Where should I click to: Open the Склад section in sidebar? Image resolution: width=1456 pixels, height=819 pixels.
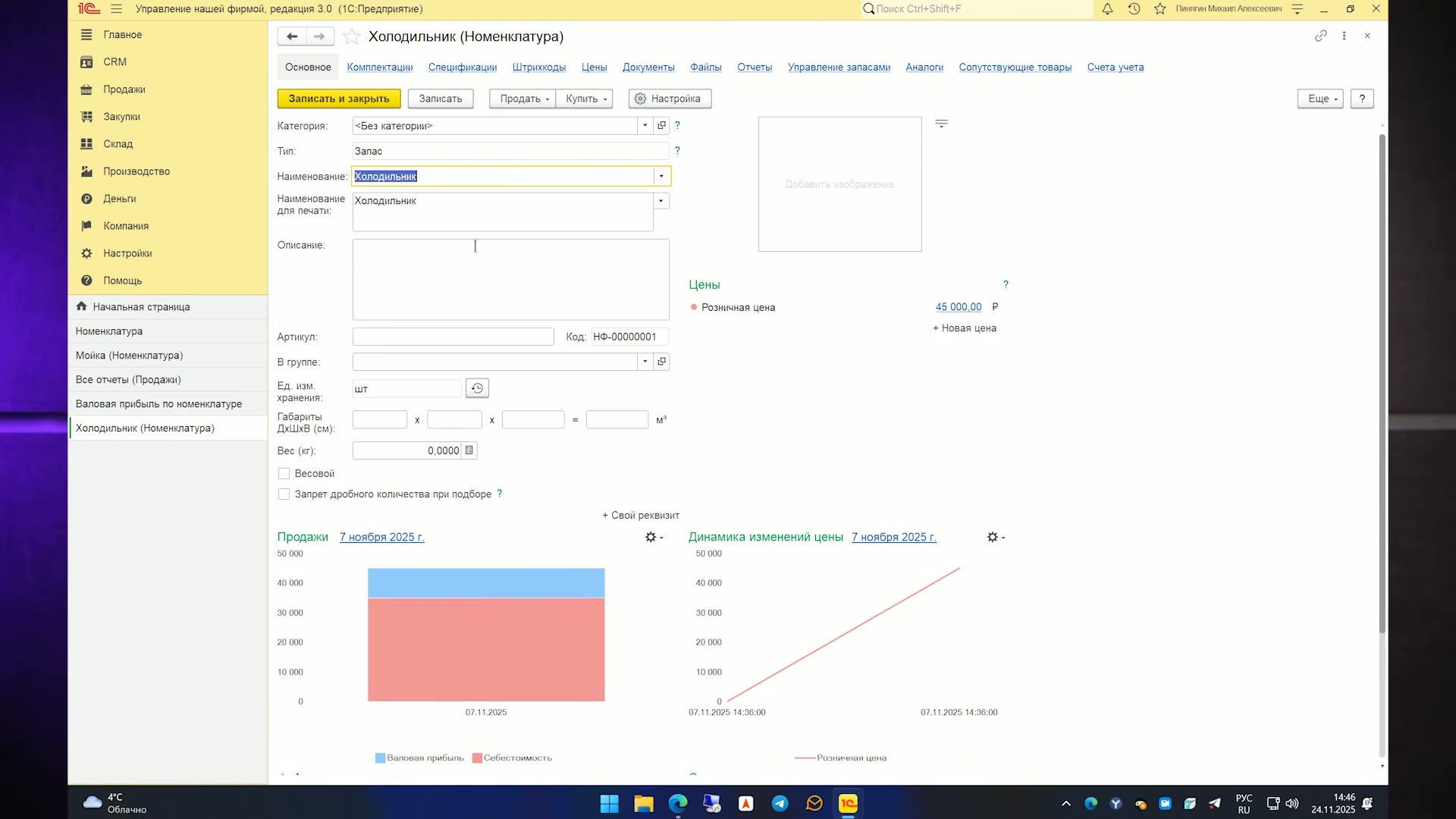click(118, 144)
